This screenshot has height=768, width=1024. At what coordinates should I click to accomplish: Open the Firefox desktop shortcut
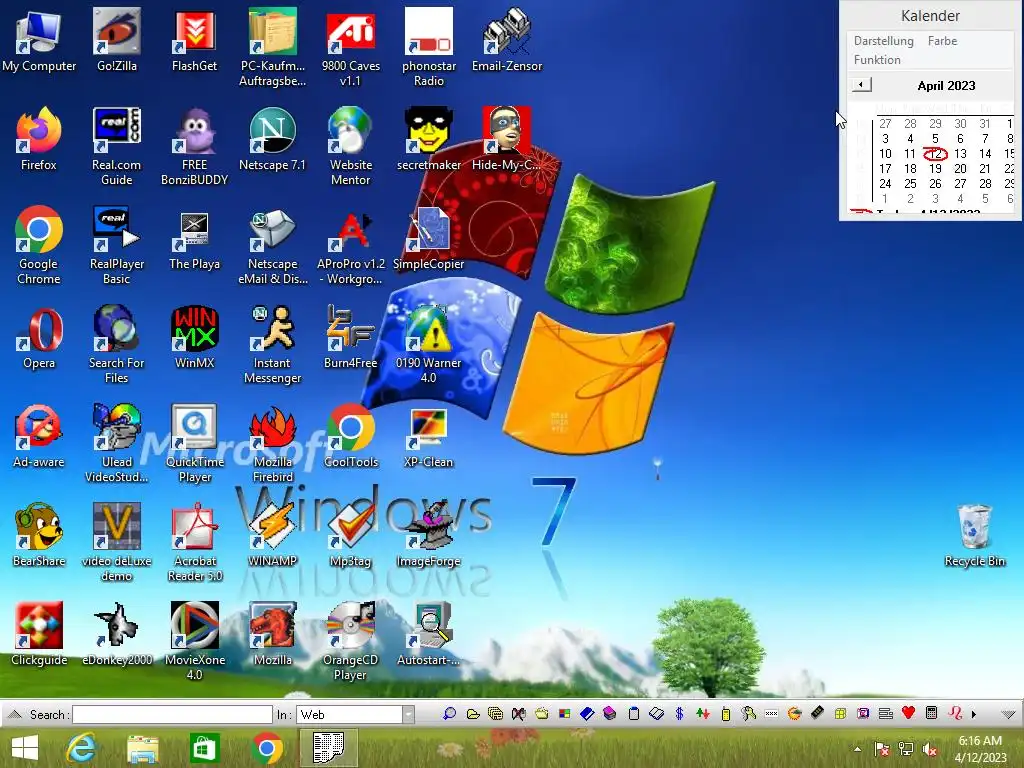(39, 139)
